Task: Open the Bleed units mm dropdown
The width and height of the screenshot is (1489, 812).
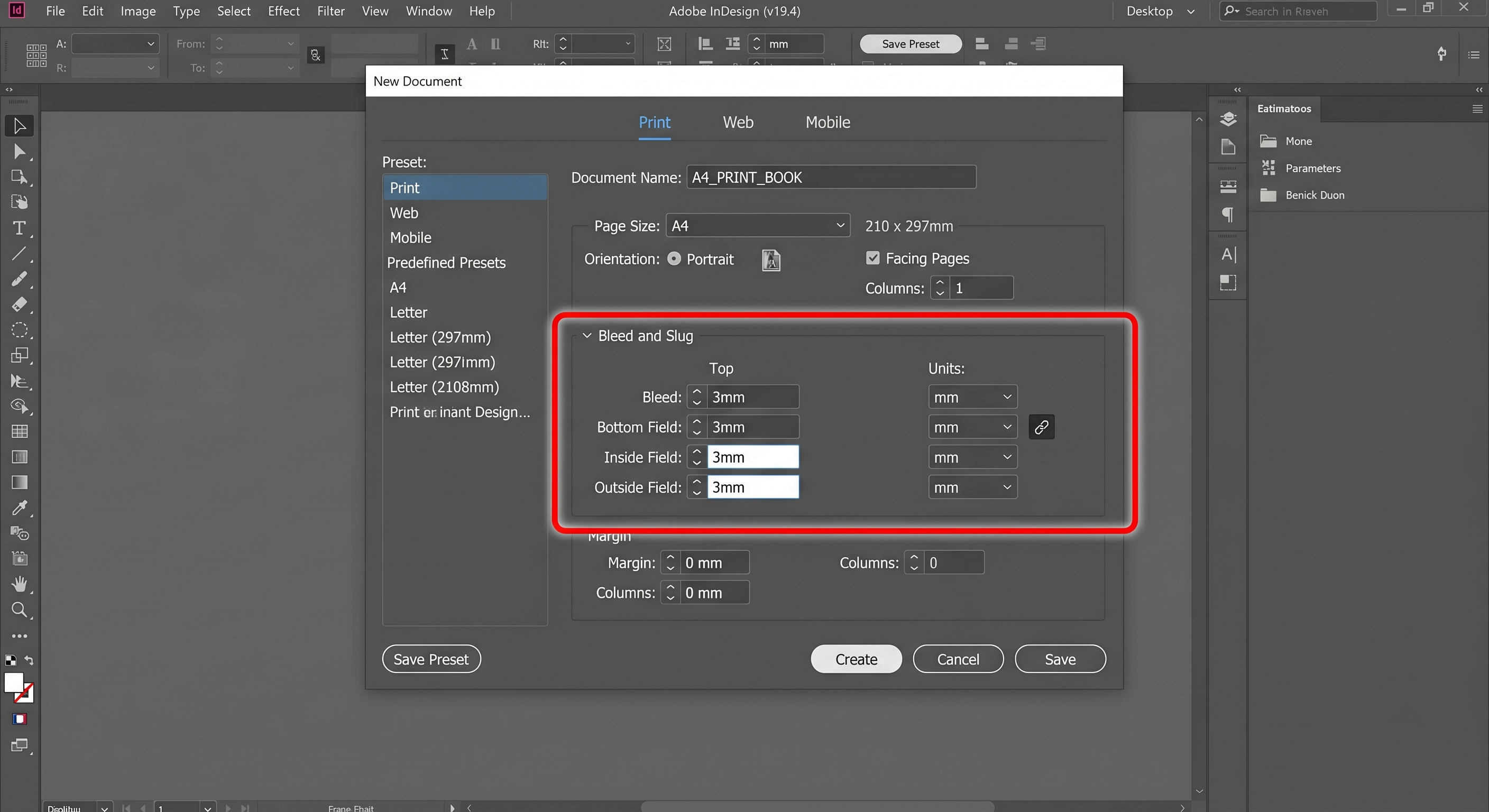Action: tap(973, 397)
